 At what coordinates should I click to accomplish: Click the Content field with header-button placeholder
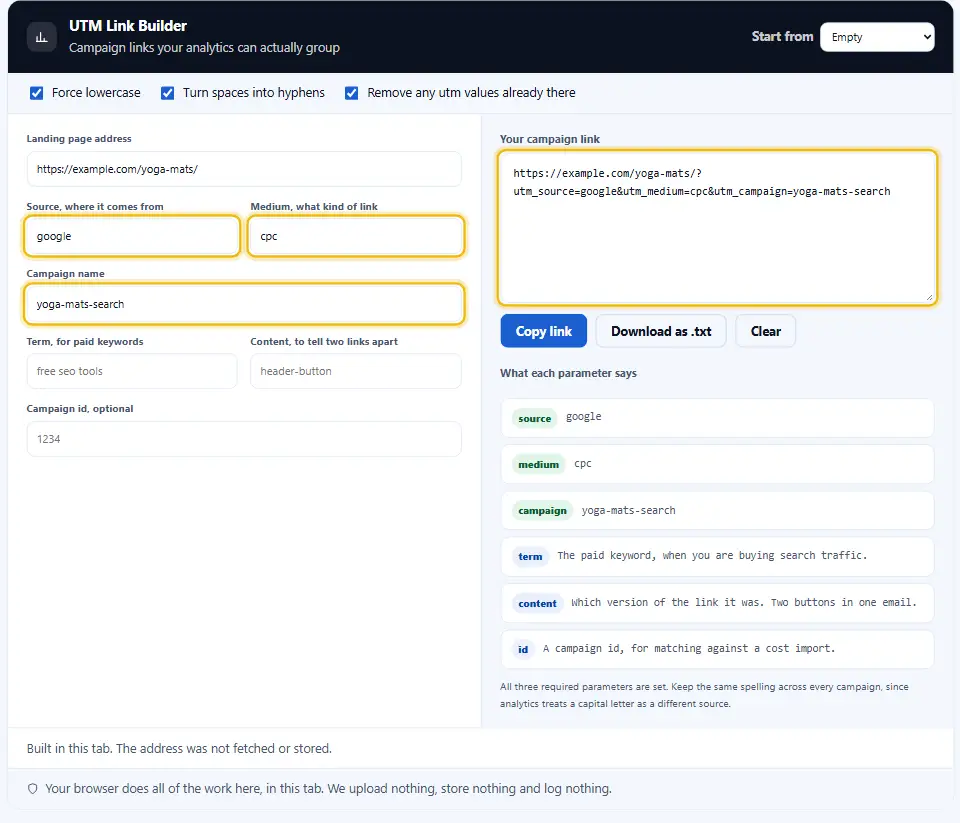click(356, 371)
